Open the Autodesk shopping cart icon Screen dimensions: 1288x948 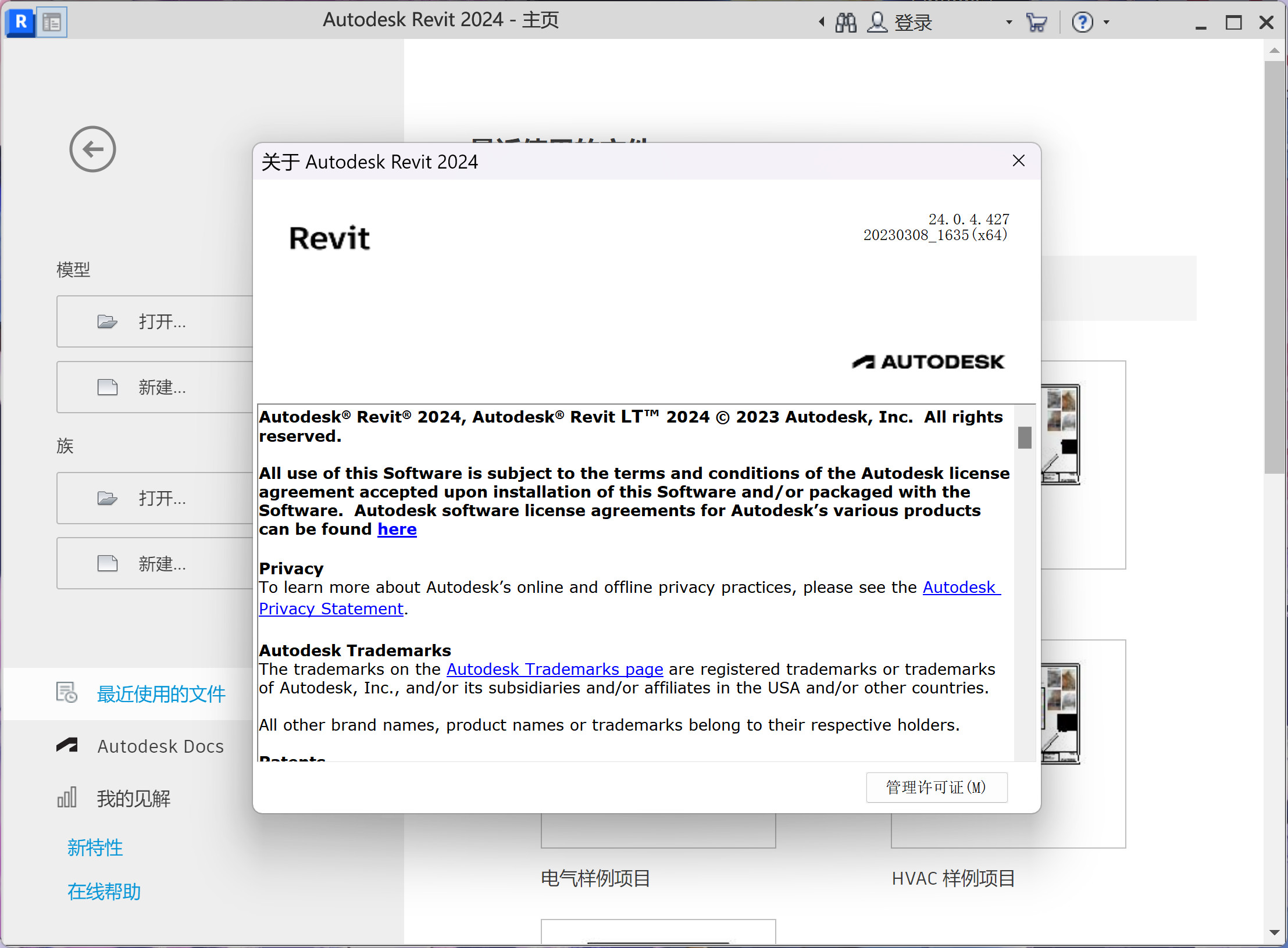[x=1036, y=23]
